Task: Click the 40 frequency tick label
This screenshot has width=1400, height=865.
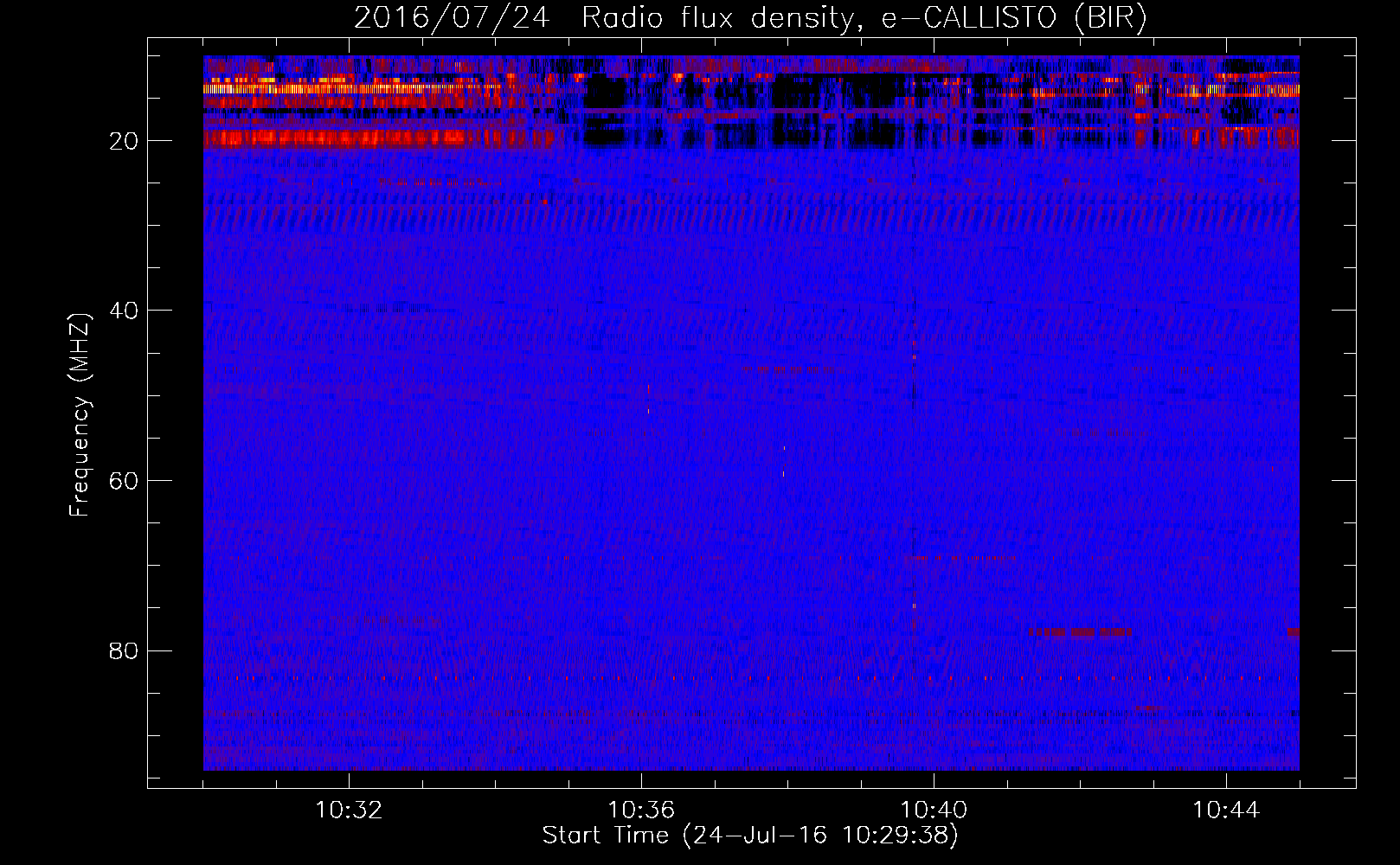Action: [x=125, y=311]
